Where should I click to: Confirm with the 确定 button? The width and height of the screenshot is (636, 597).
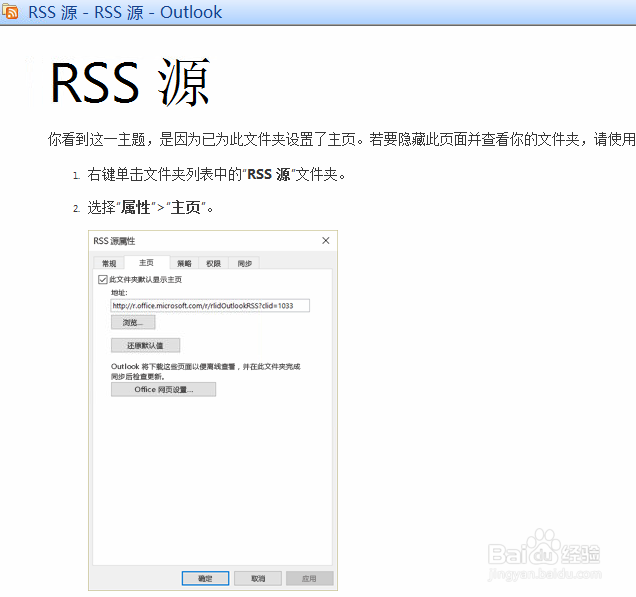[x=205, y=578]
